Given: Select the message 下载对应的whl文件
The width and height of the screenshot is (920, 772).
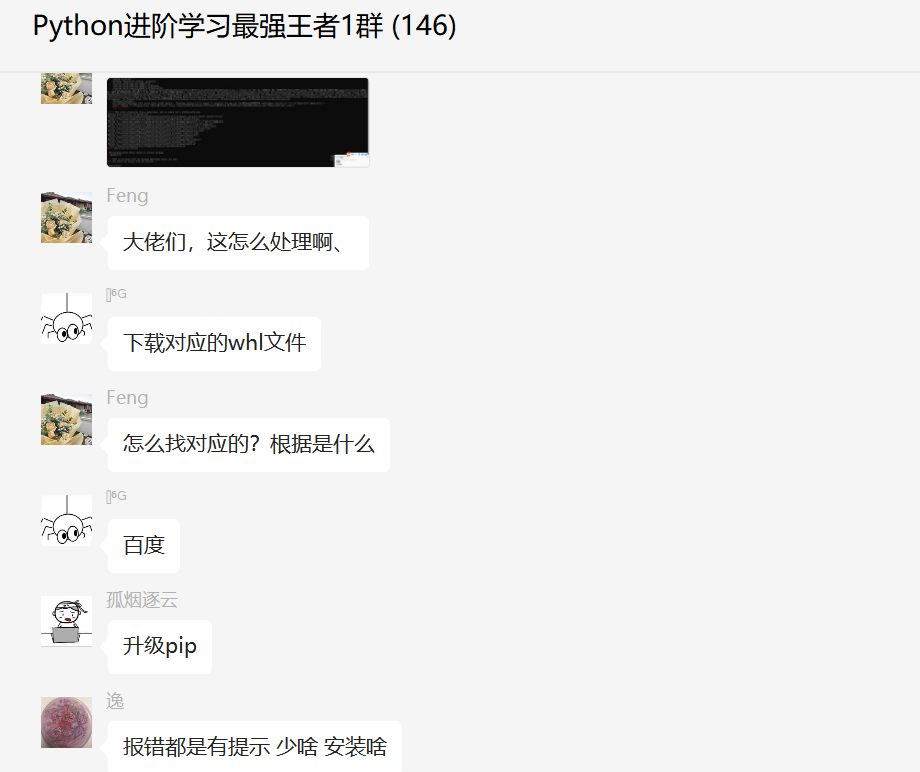Looking at the screenshot, I should [214, 344].
